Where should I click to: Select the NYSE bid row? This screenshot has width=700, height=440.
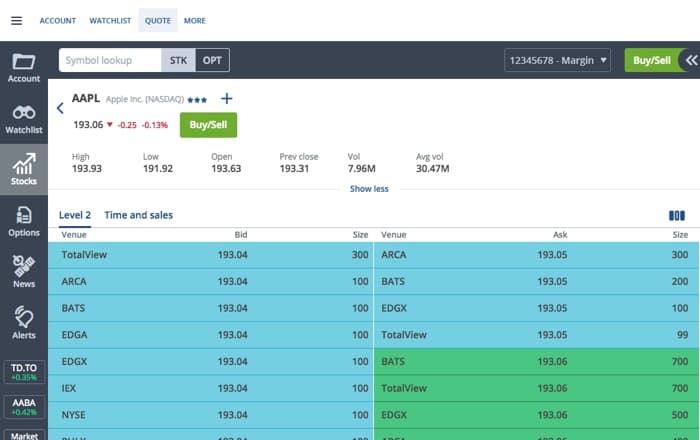point(210,415)
